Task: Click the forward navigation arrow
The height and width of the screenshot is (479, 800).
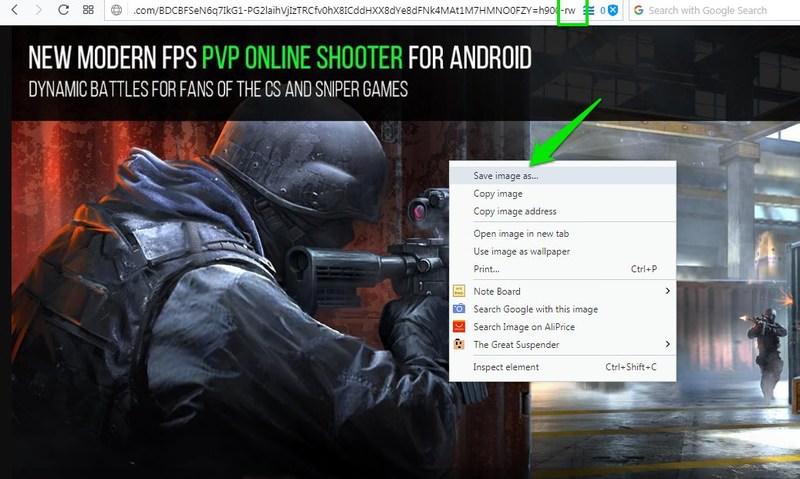Action: click(x=39, y=9)
